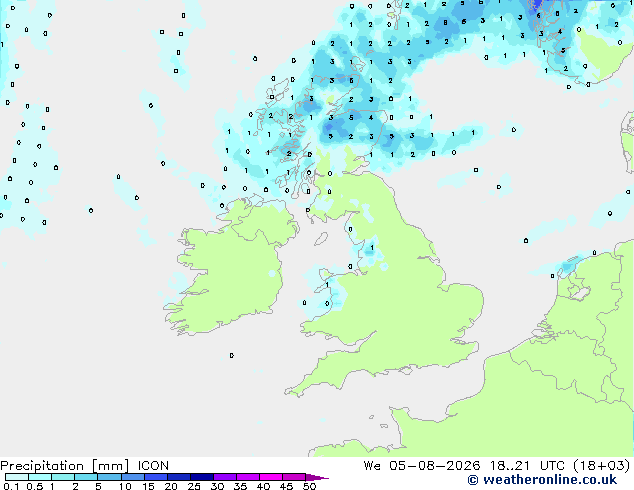Click the '25' legend scale label
Viewport: 634px width, 490px height.
194,486
